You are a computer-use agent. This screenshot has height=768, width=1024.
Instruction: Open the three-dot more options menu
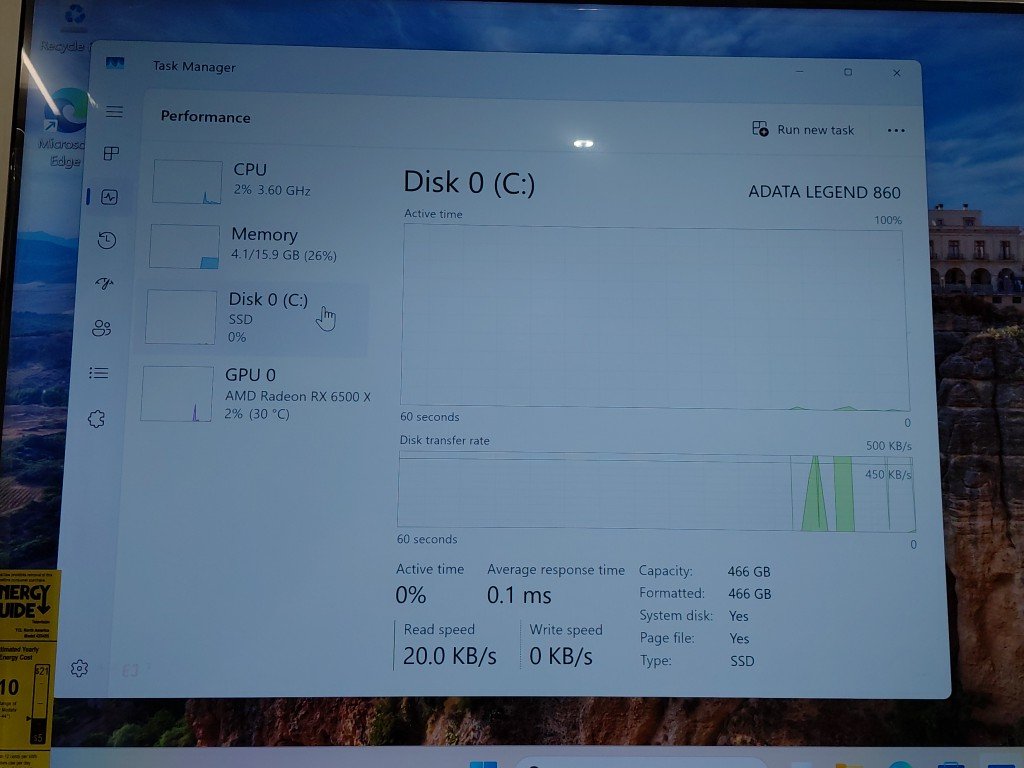[896, 130]
